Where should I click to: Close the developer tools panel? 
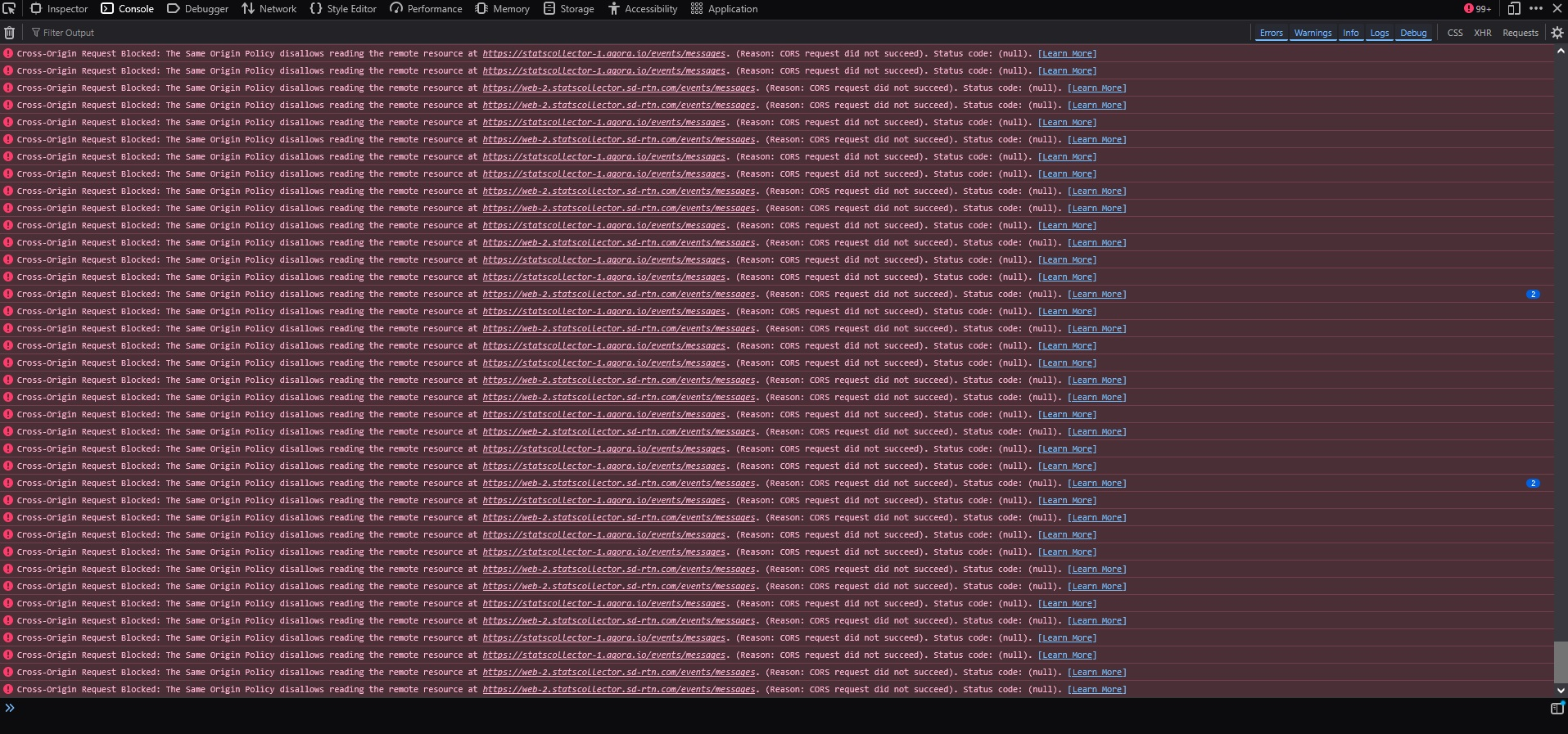pos(1557,8)
